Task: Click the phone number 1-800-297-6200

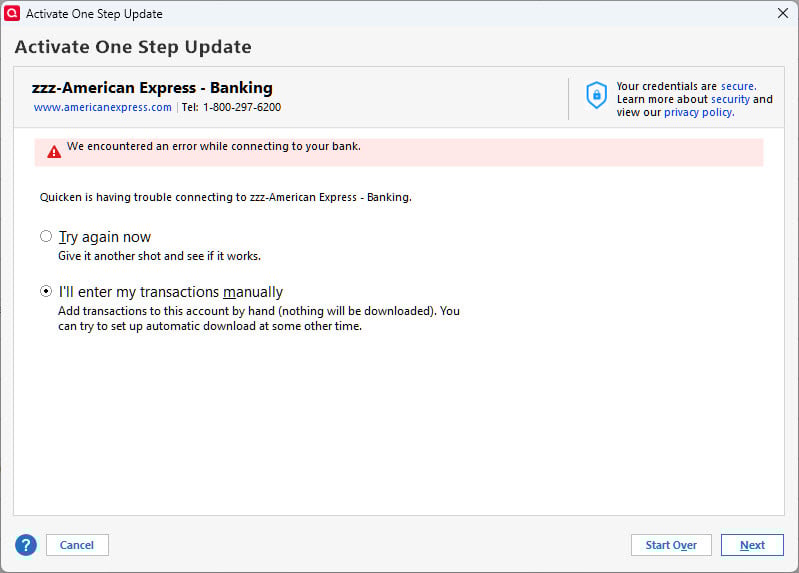Action: [242, 107]
